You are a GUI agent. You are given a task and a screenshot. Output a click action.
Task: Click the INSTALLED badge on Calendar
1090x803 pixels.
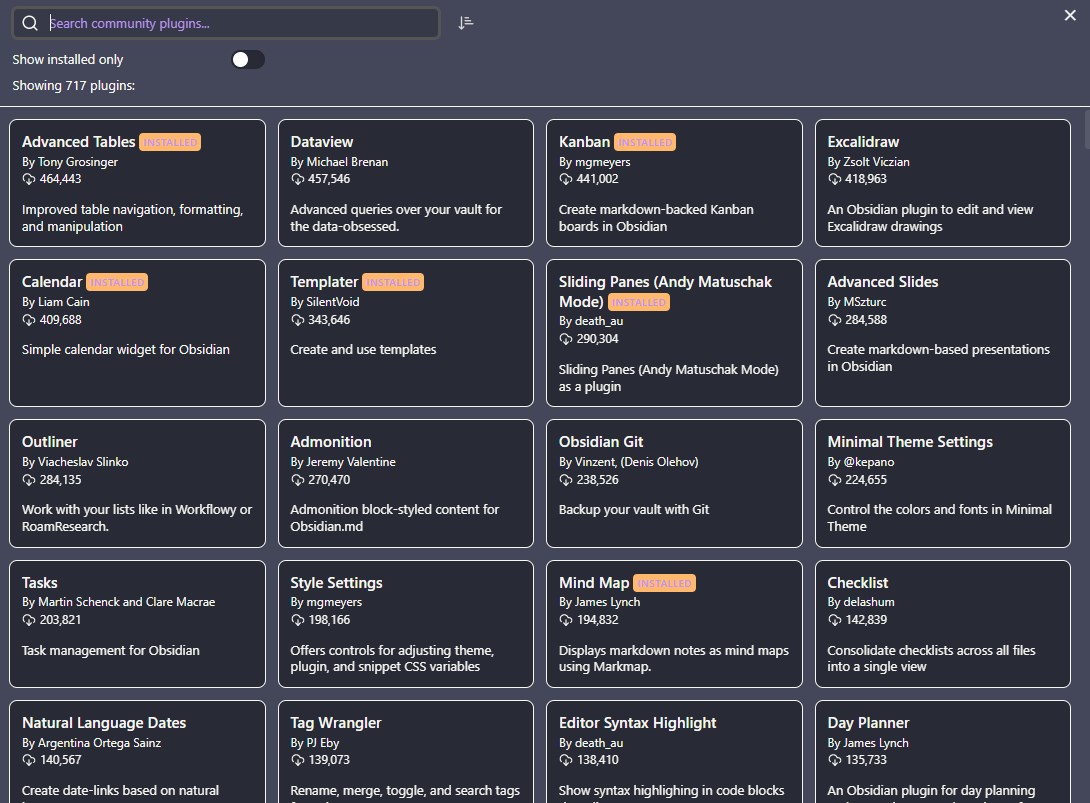tap(117, 282)
